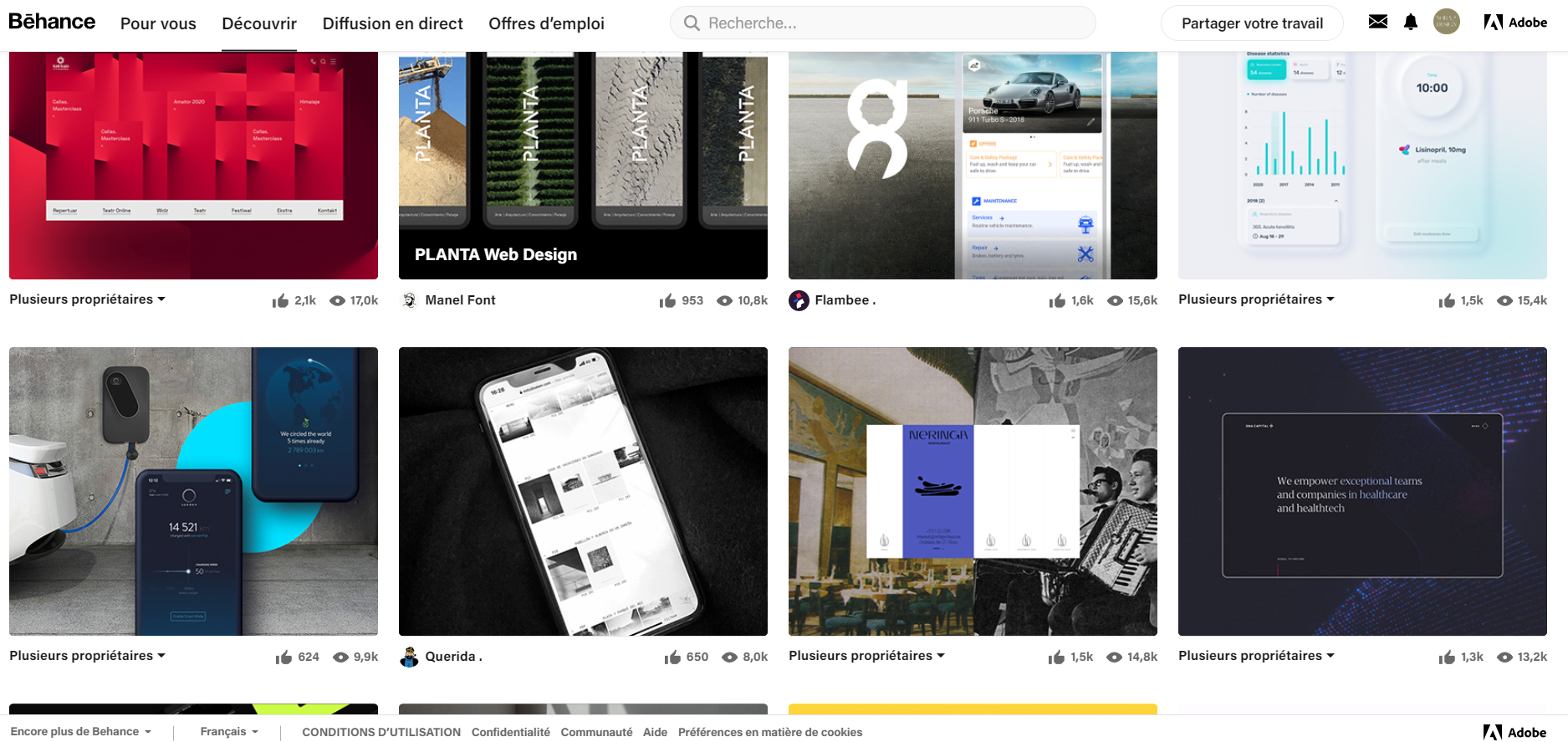Select the Découvrir tab

(259, 23)
